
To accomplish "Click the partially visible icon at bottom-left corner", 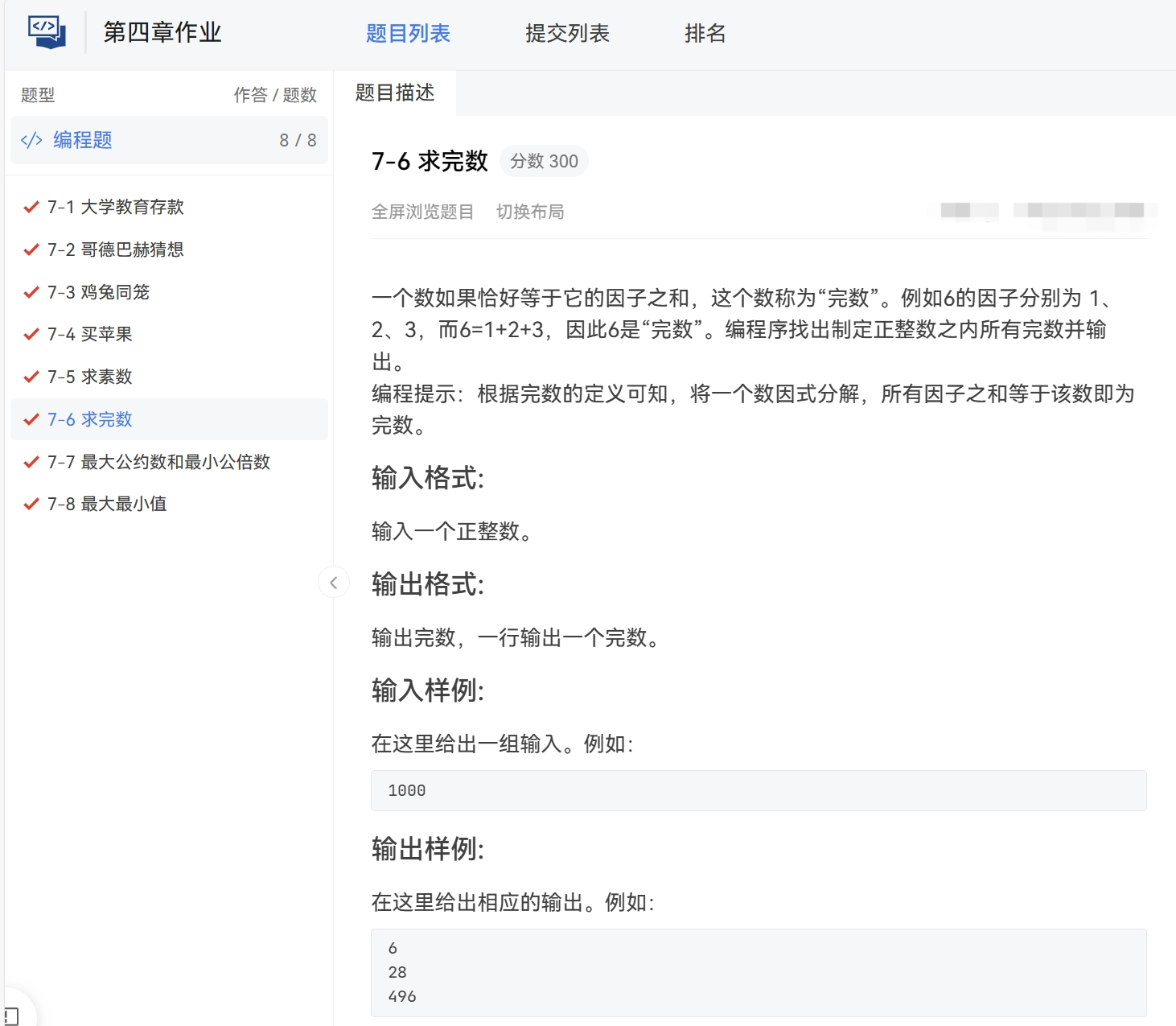I will 11,1016.
